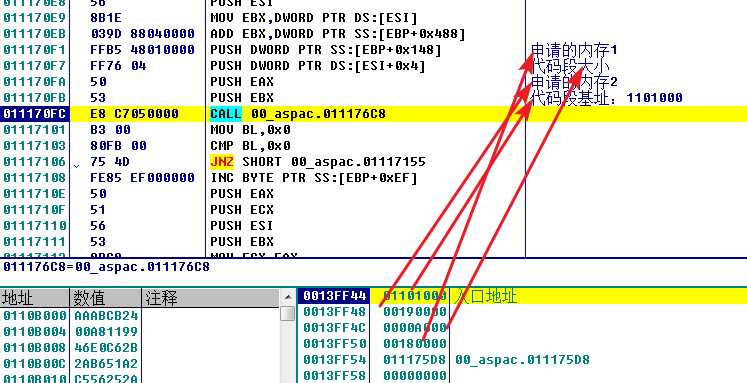
Task: Click the jump direction marker beside 75 4D
Action: [x=77, y=166]
